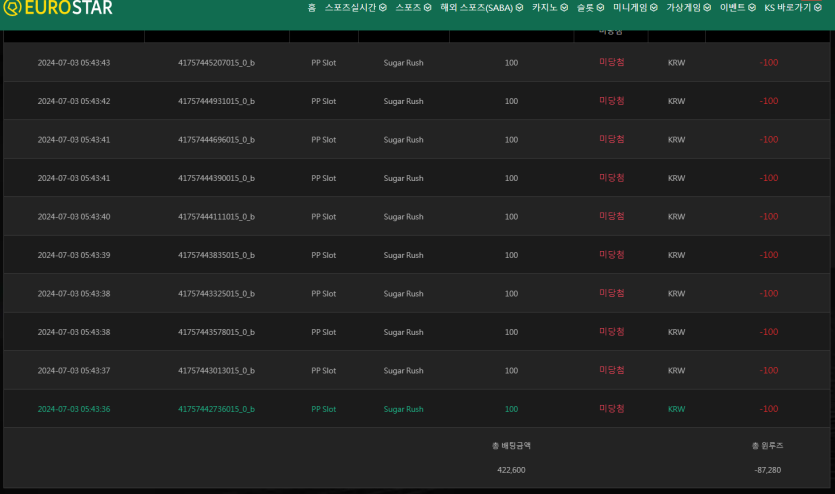Viewport: 835px width, 494px height.
Task: Click 미당첨 status in 05:43:42 row
Action: 611,101
